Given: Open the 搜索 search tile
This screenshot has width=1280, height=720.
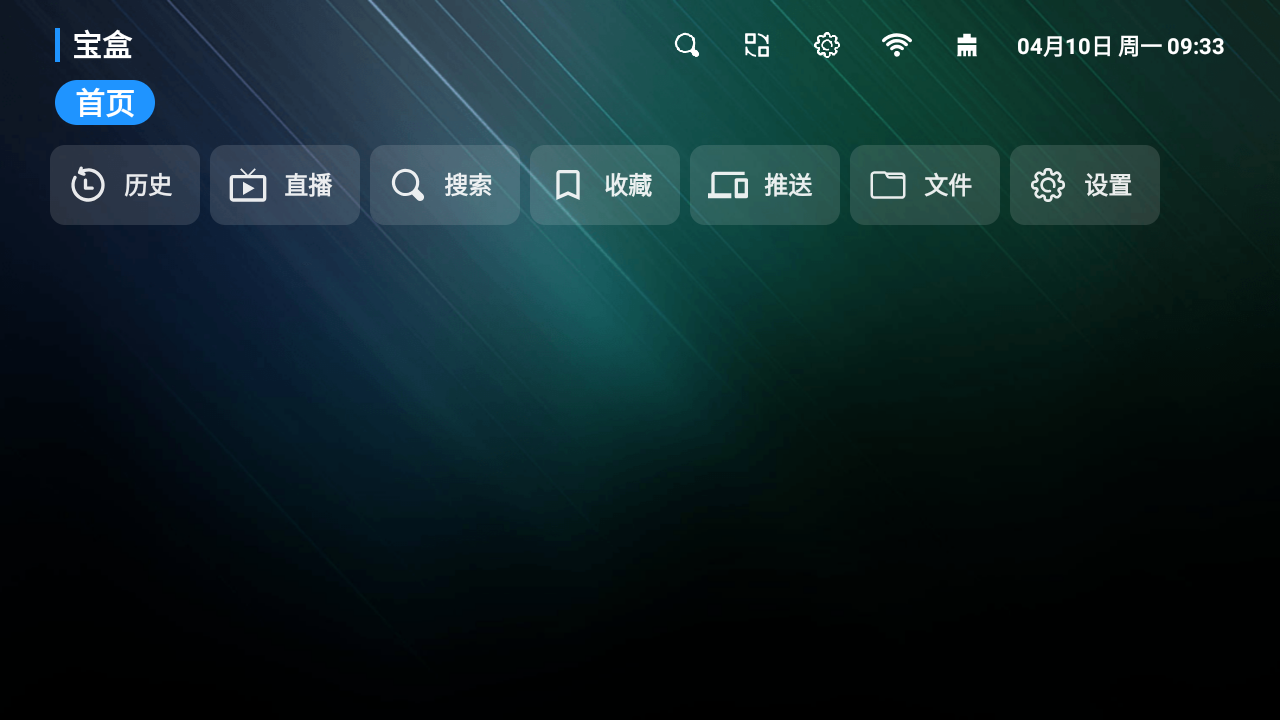Looking at the screenshot, I should click(445, 185).
